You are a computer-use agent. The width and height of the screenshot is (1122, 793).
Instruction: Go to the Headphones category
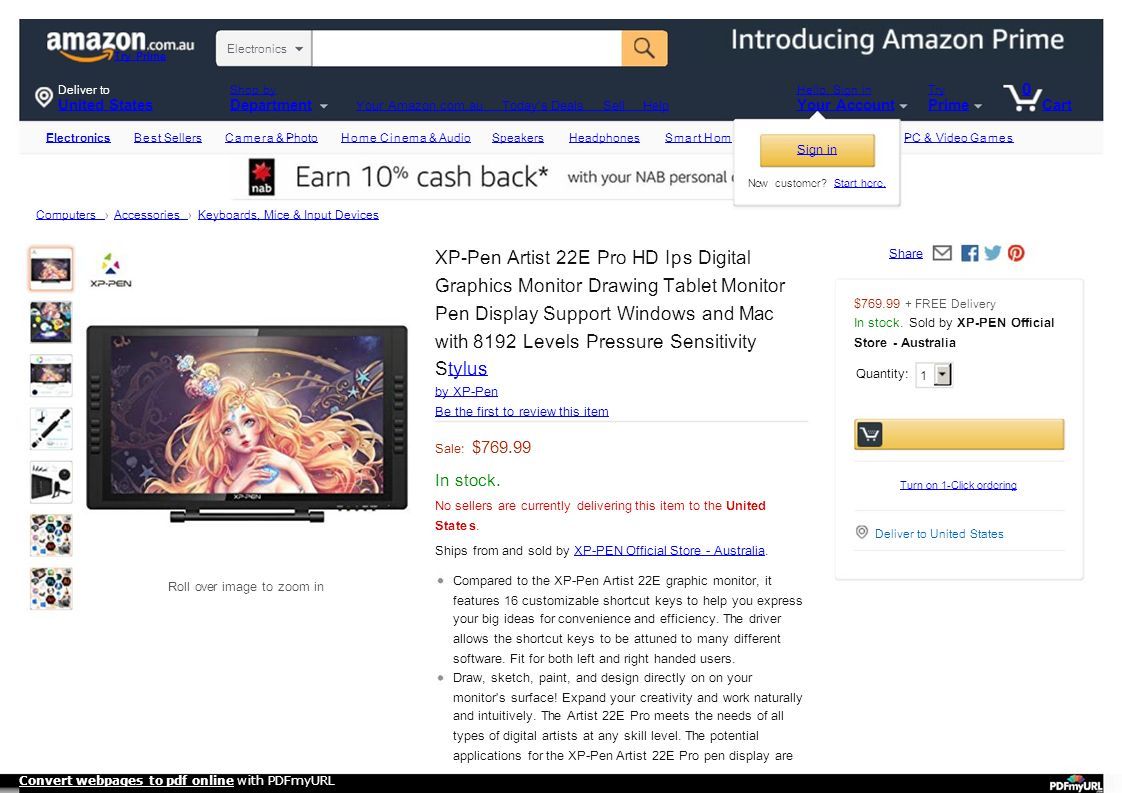coord(604,137)
